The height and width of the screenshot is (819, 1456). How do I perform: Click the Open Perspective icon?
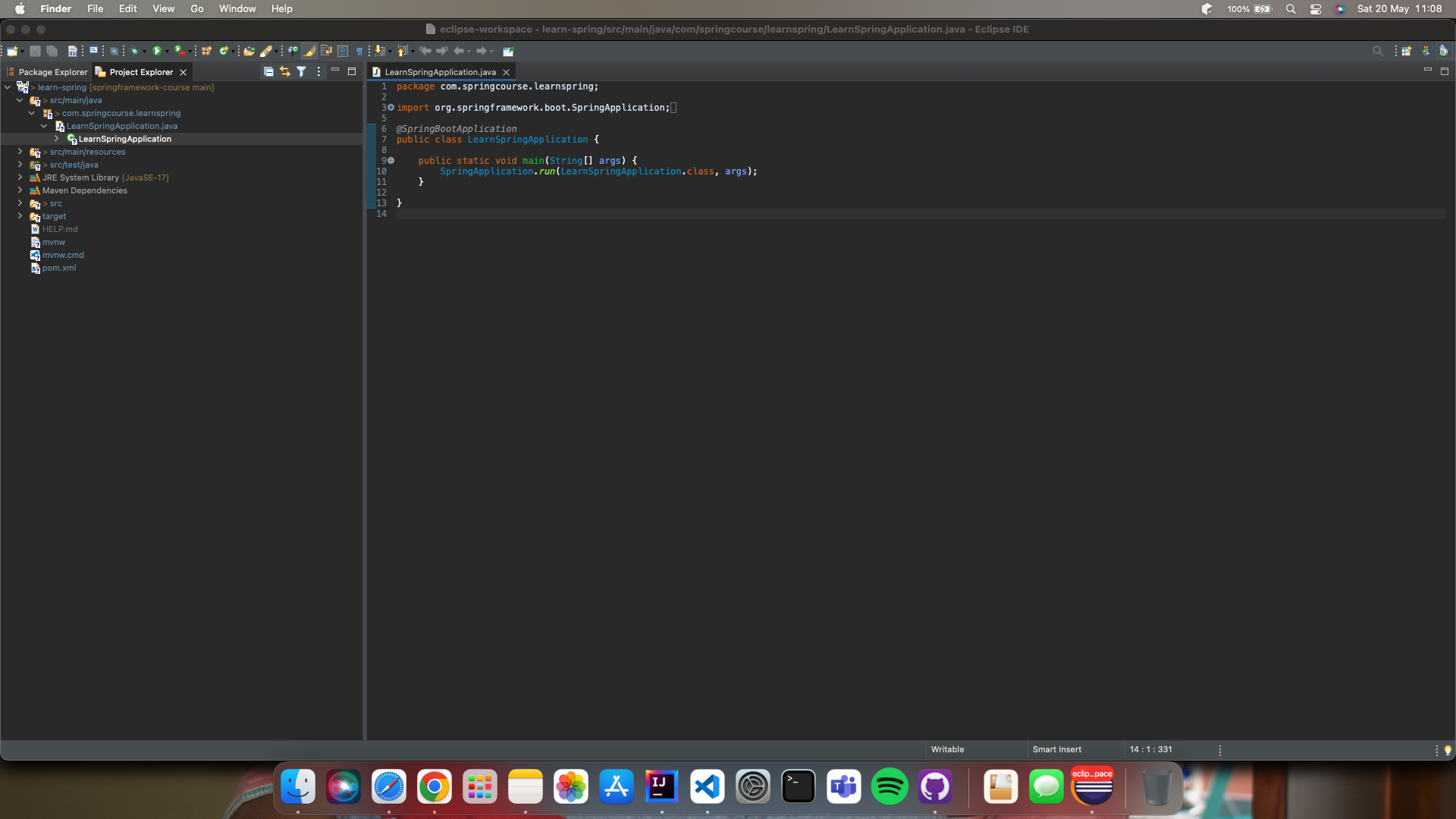[1406, 51]
